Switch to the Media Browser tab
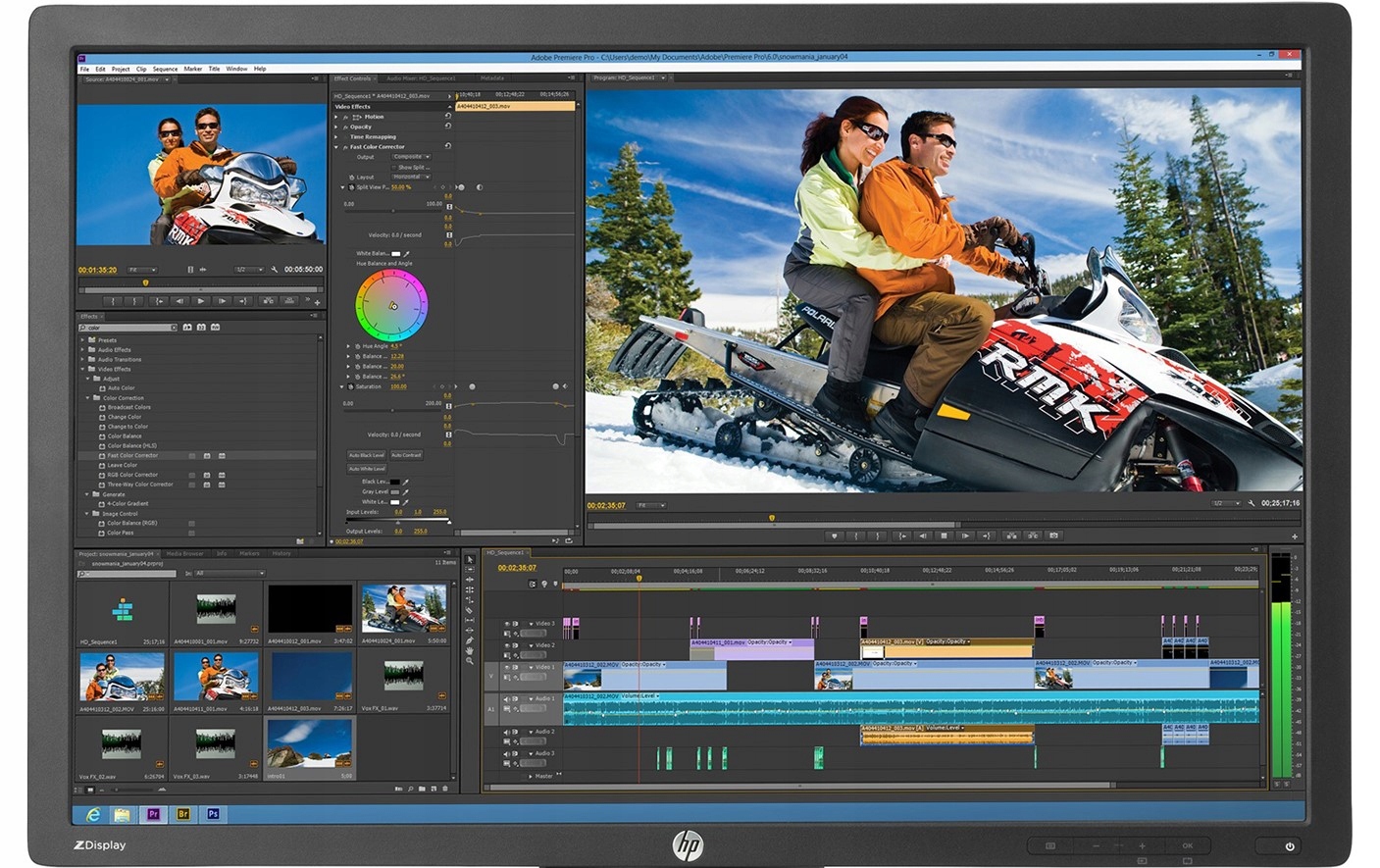The width and height of the screenshot is (1380, 868). (x=184, y=554)
